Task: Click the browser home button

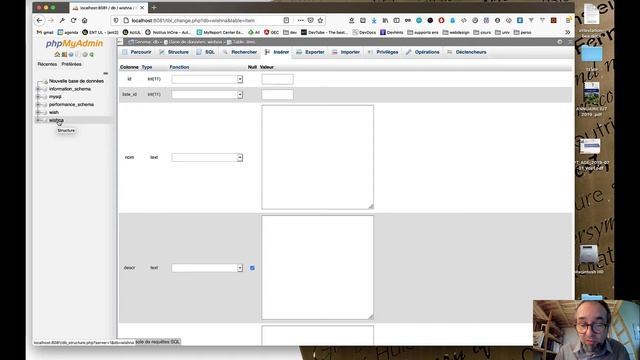Action: tap(84, 20)
